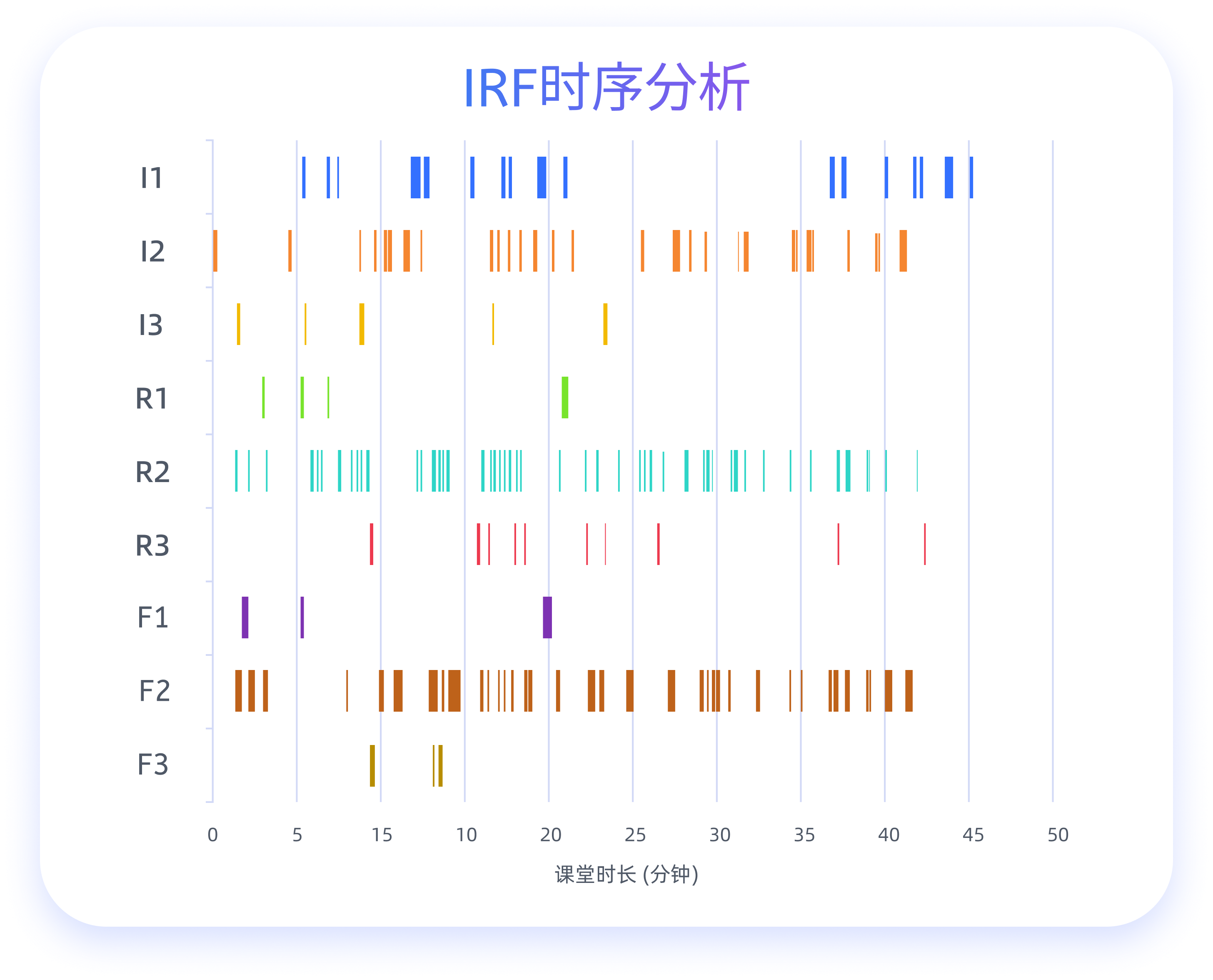
Task: Click the last blue bar in the I1 row
Action: tap(971, 177)
